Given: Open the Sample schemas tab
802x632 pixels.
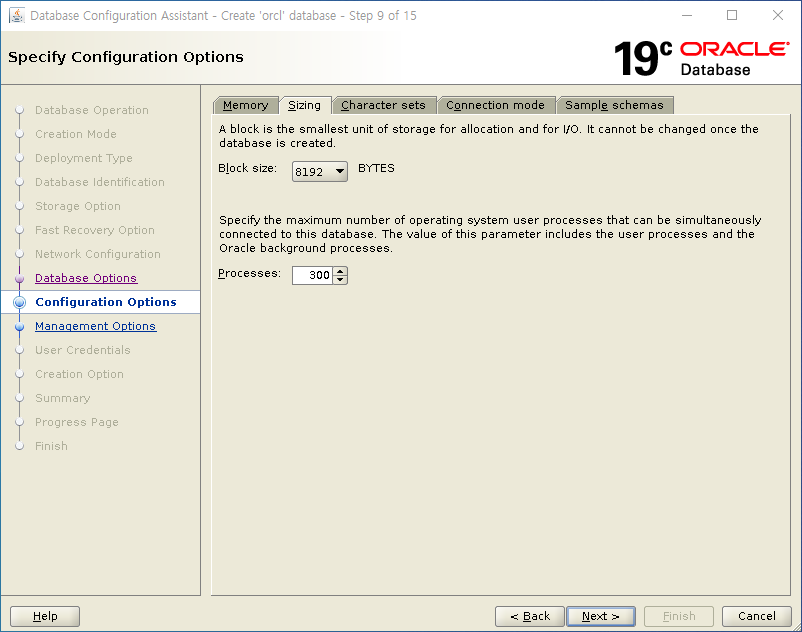Looking at the screenshot, I should click(614, 105).
